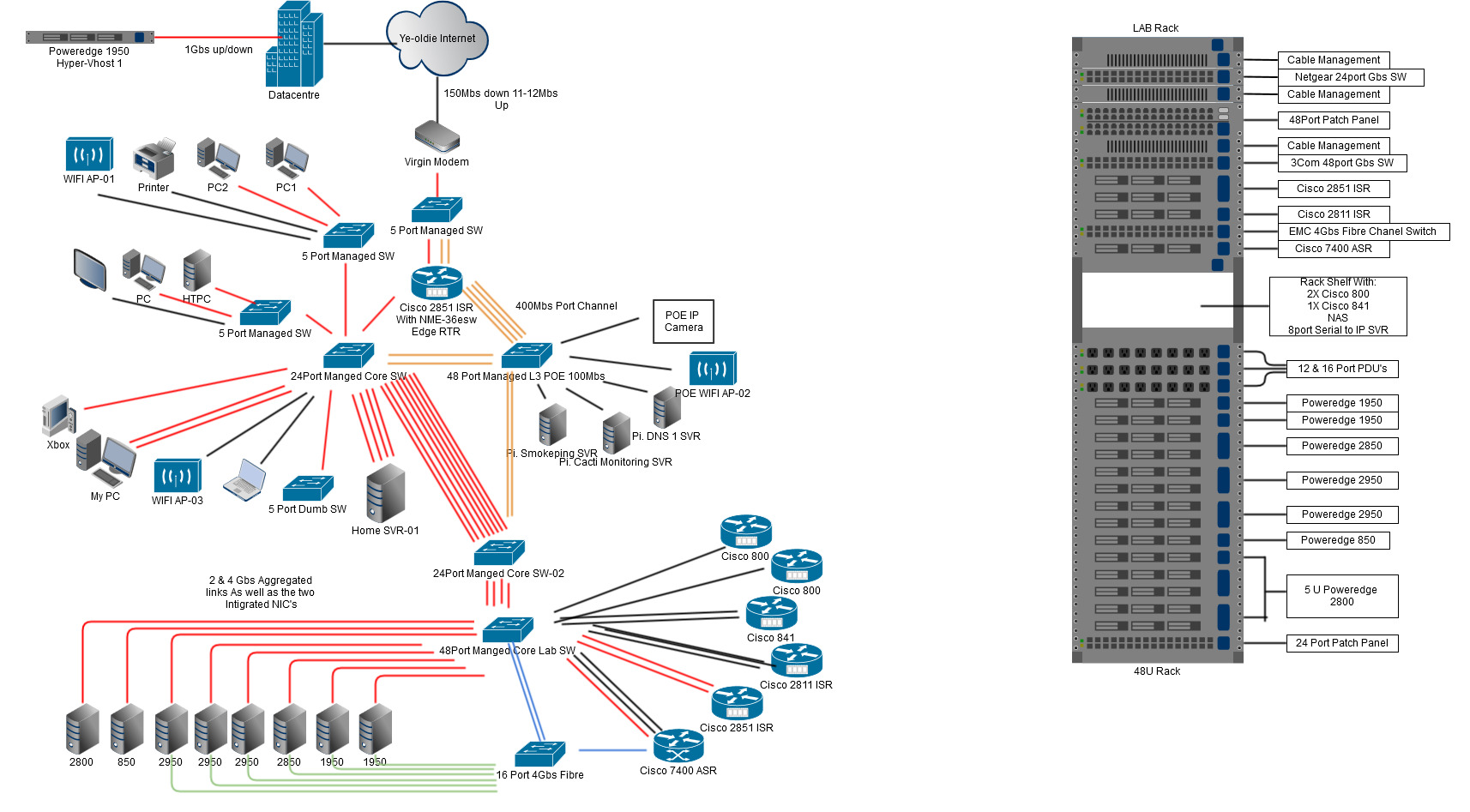The width and height of the screenshot is (1470, 812).
Task: Click the 400Mbs Port Channel text
Action: click(x=566, y=306)
